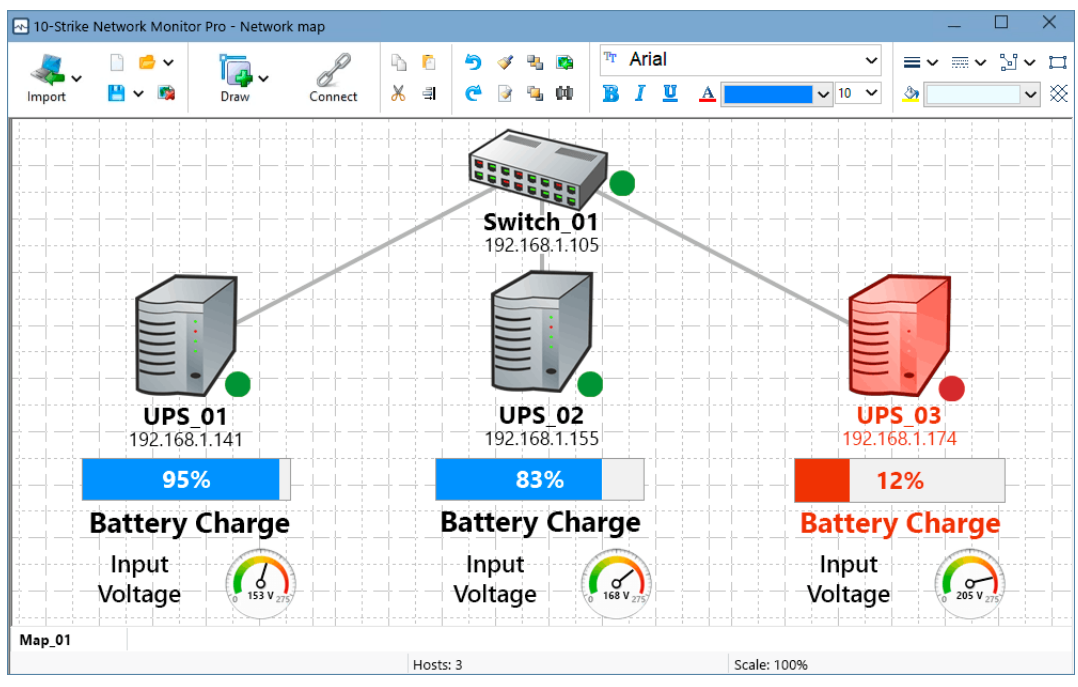Viewport: 1078px width, 687px height.
Task: Click the binoculars Find icon
Action: (565, 93)
